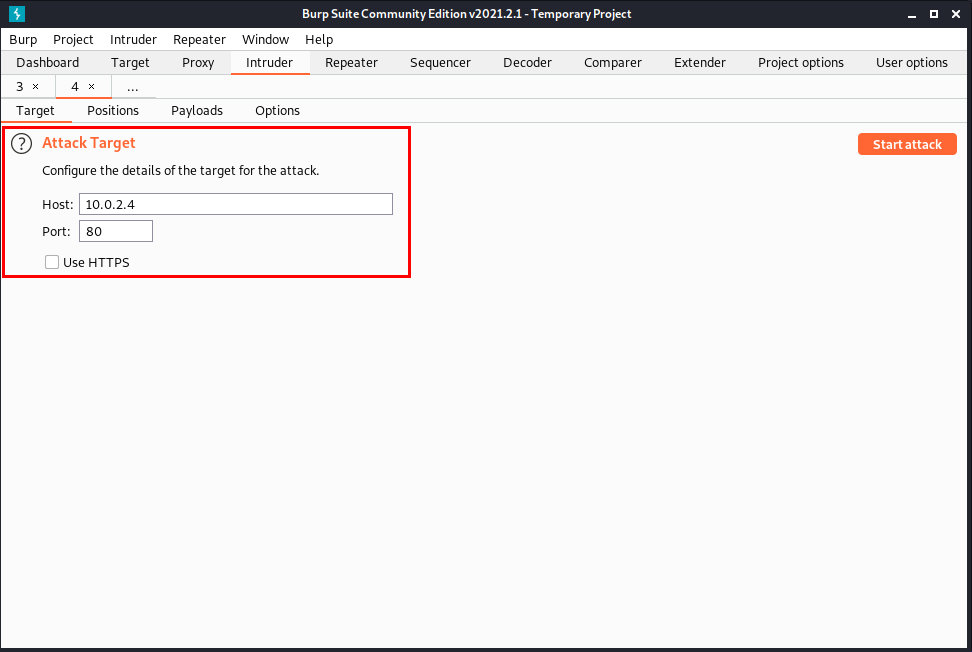Click the Start attack button
The image size is (972, 652).
coord(907,144)
